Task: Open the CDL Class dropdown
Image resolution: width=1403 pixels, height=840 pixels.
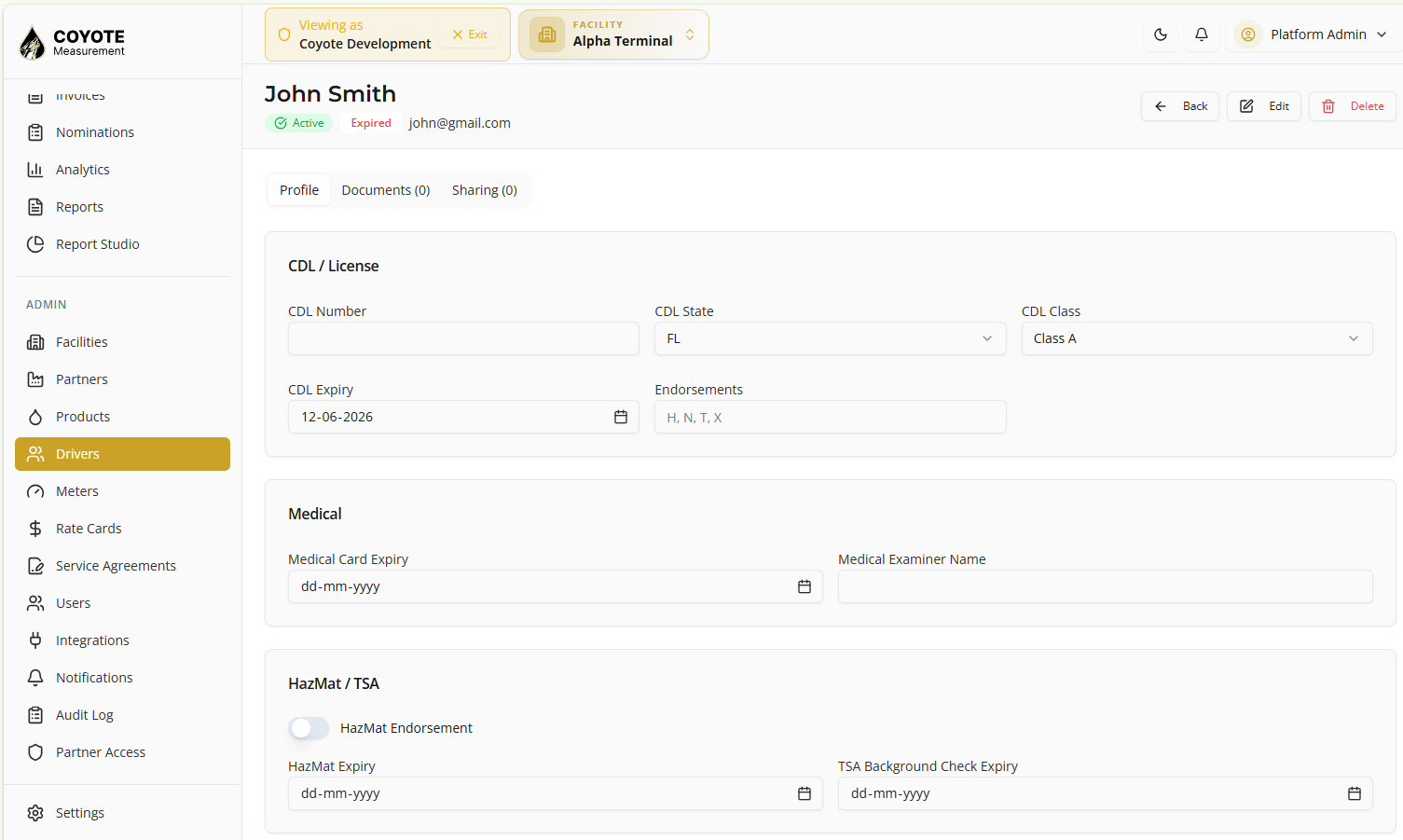Action: tap(1197, 338)
